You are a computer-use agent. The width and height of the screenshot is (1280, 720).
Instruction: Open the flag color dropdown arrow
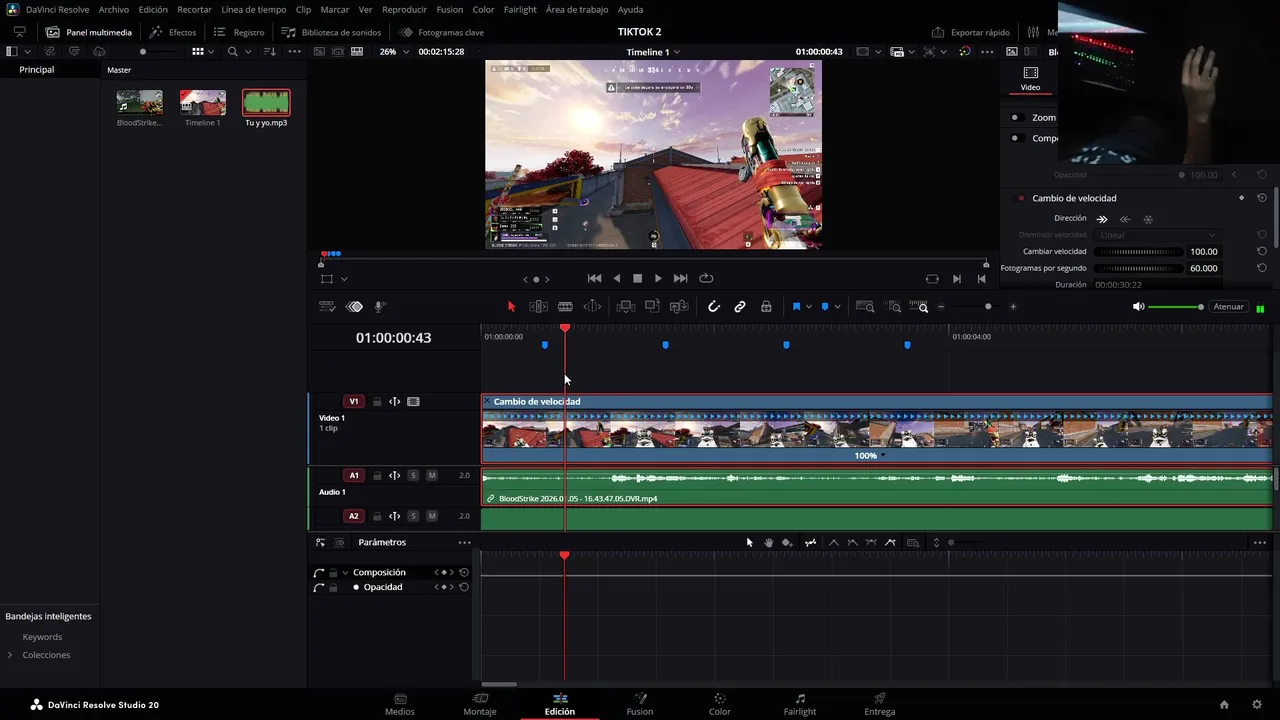[809, 307]
